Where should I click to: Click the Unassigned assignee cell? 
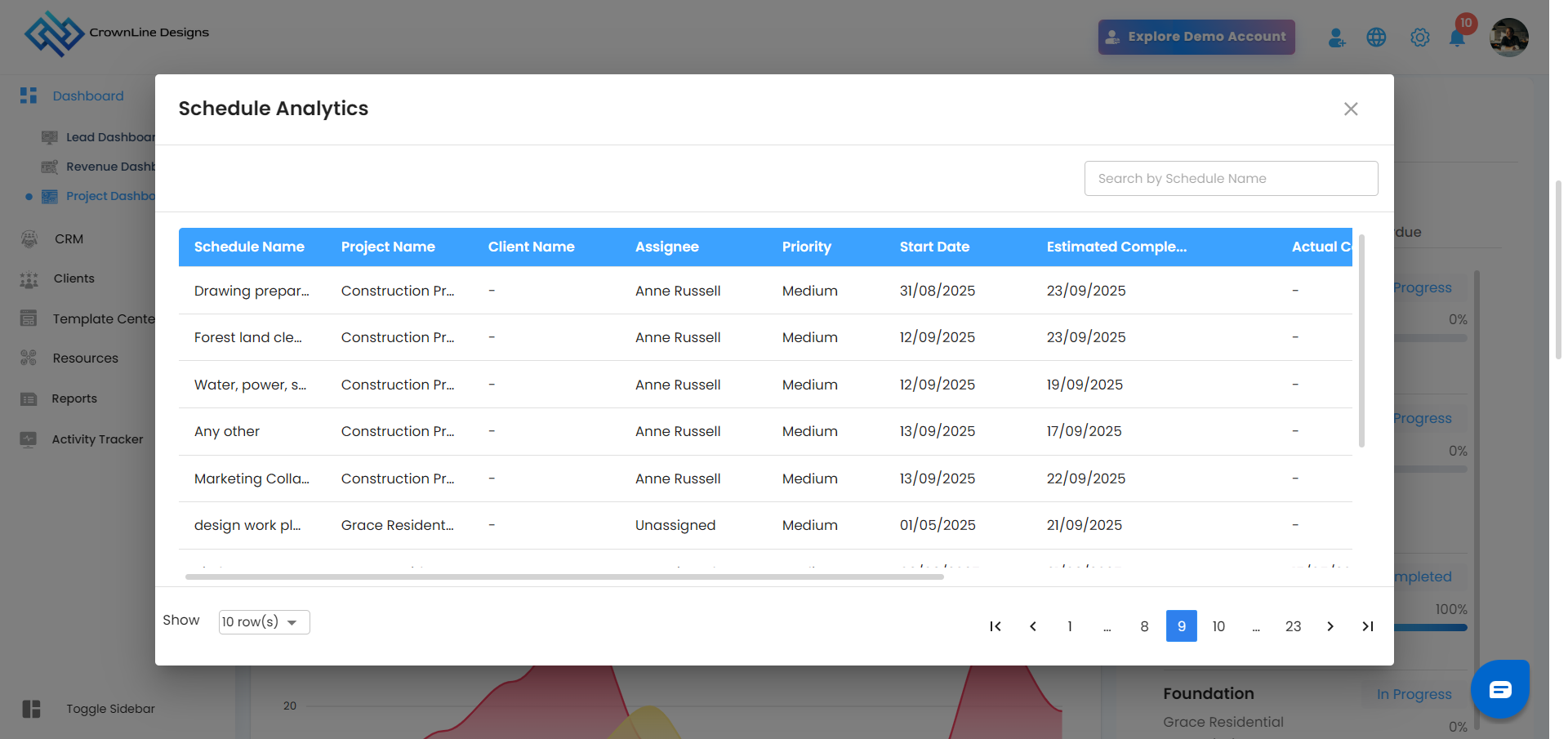click(675, 525)
